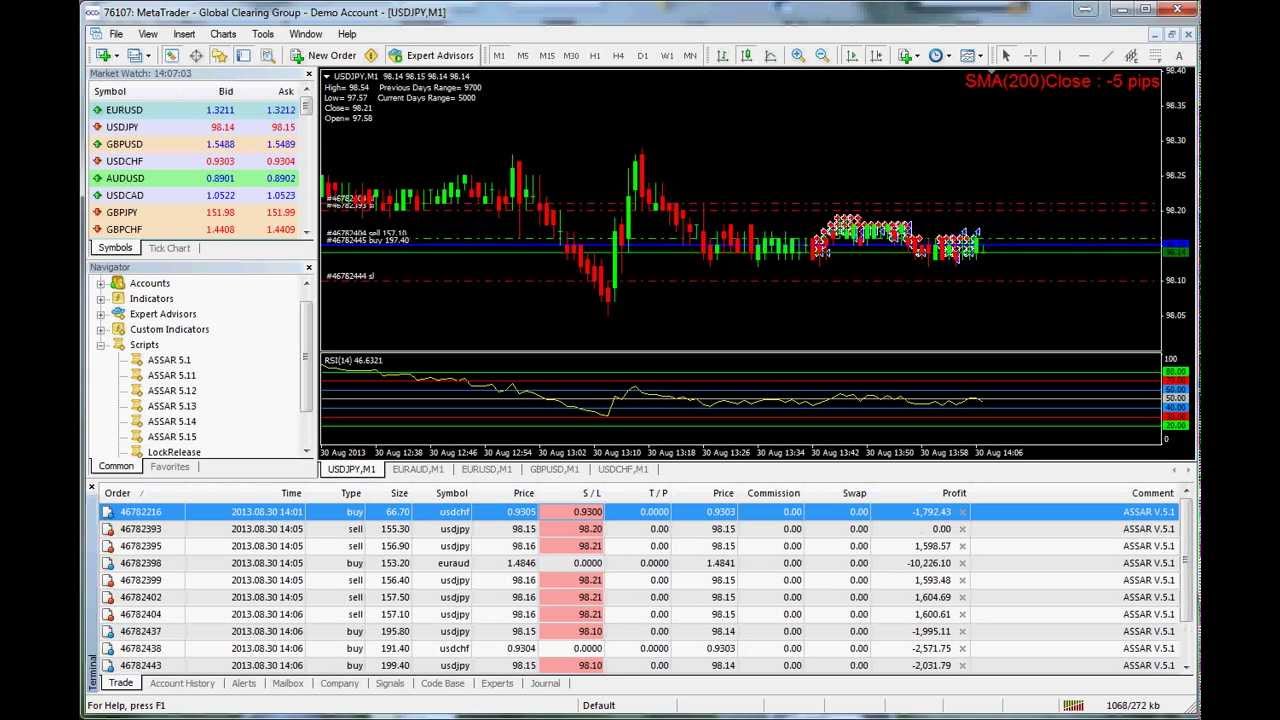
Task: Toggle the Terminal window icon
Action: pyautogui.click(x=243, y=56)
